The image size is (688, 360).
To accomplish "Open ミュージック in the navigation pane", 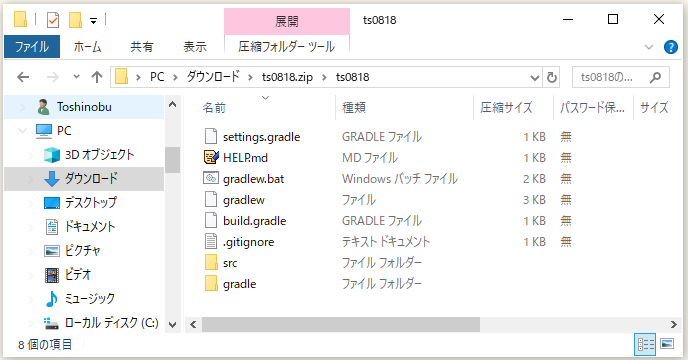I will point(90,299).
